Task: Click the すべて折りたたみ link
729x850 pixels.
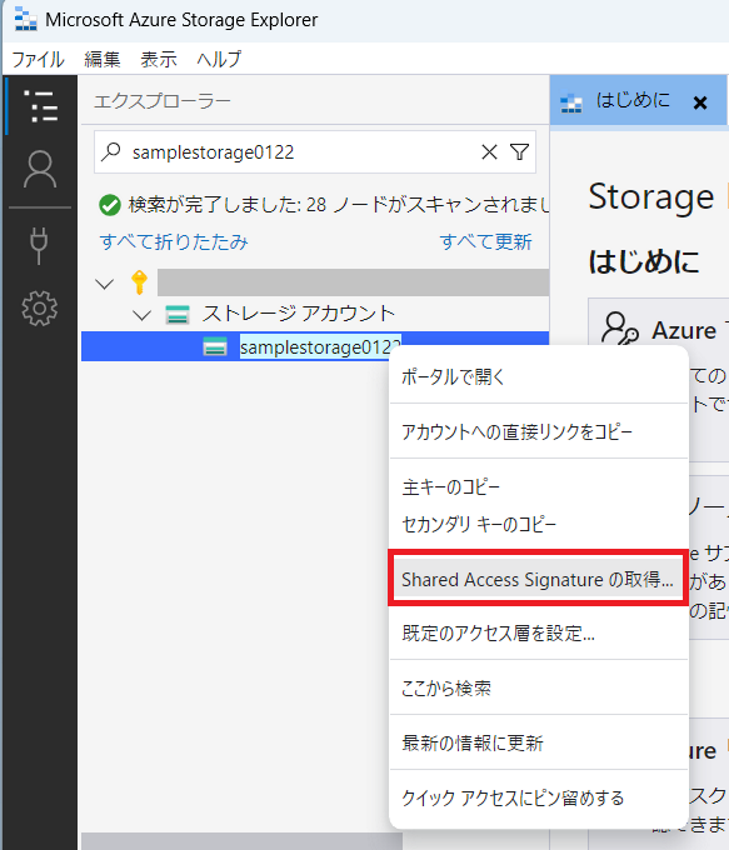Action: point(174,242)
